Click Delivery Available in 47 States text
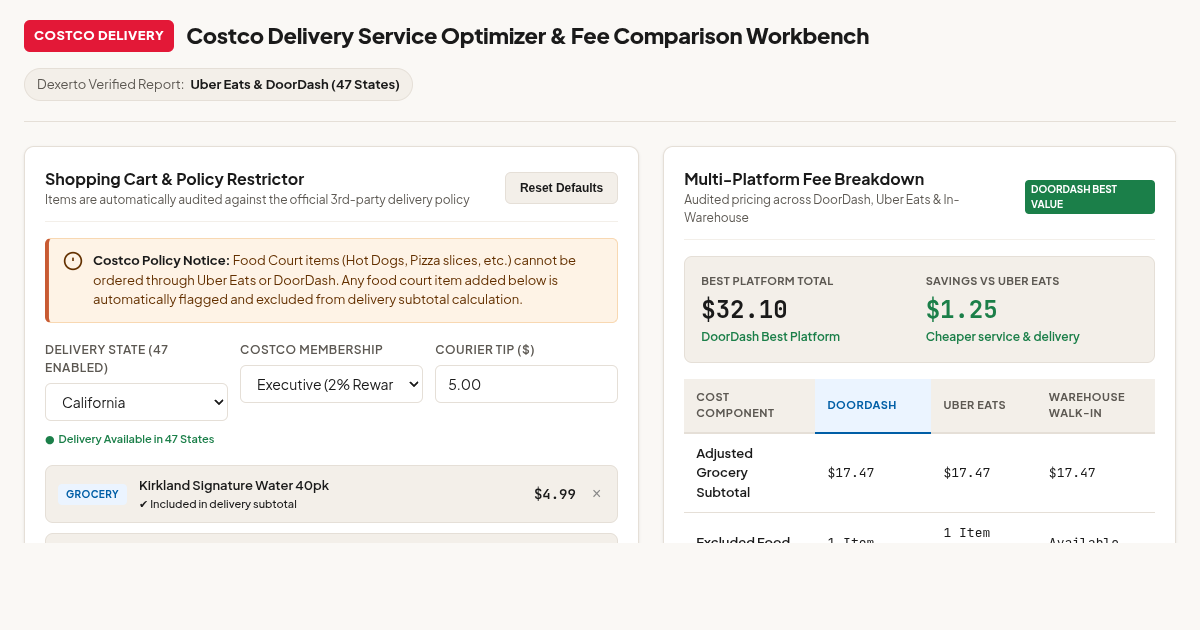The width and height of the screenshot is (1200, 630). pyautogui.click(x=136, y=439)
